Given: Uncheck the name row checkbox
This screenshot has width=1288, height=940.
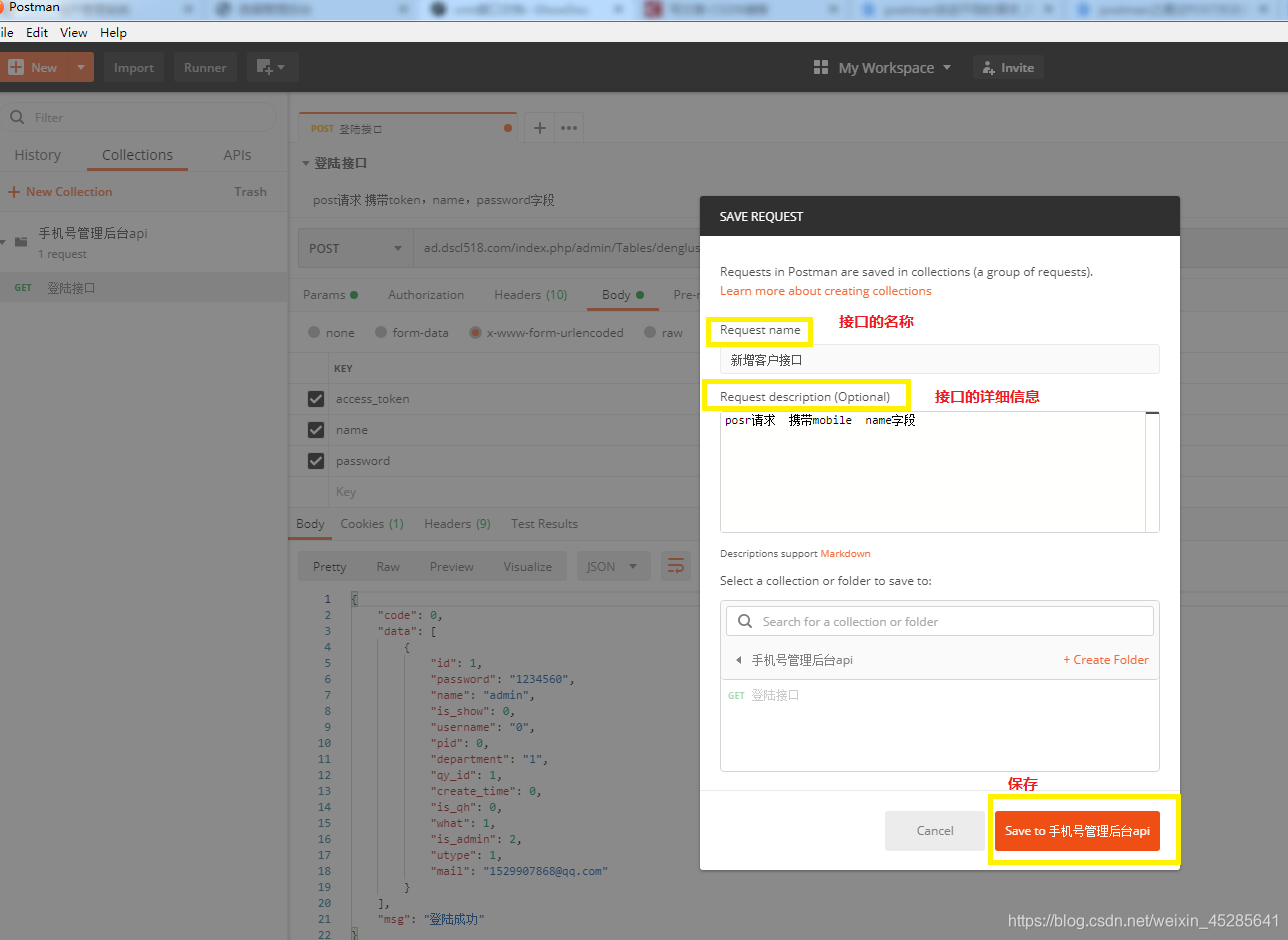Looking at the screenshot, I should click(x=316, y=430).
